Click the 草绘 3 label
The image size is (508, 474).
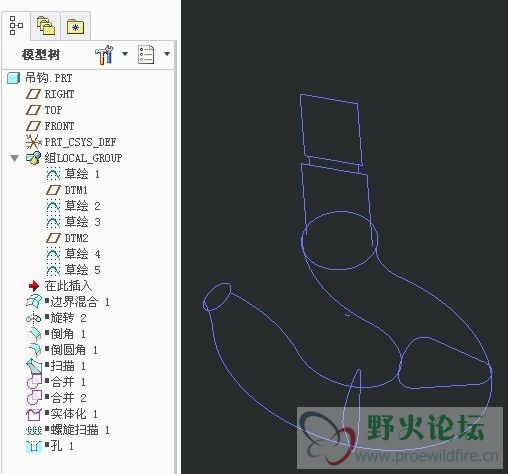pos(82,222)
